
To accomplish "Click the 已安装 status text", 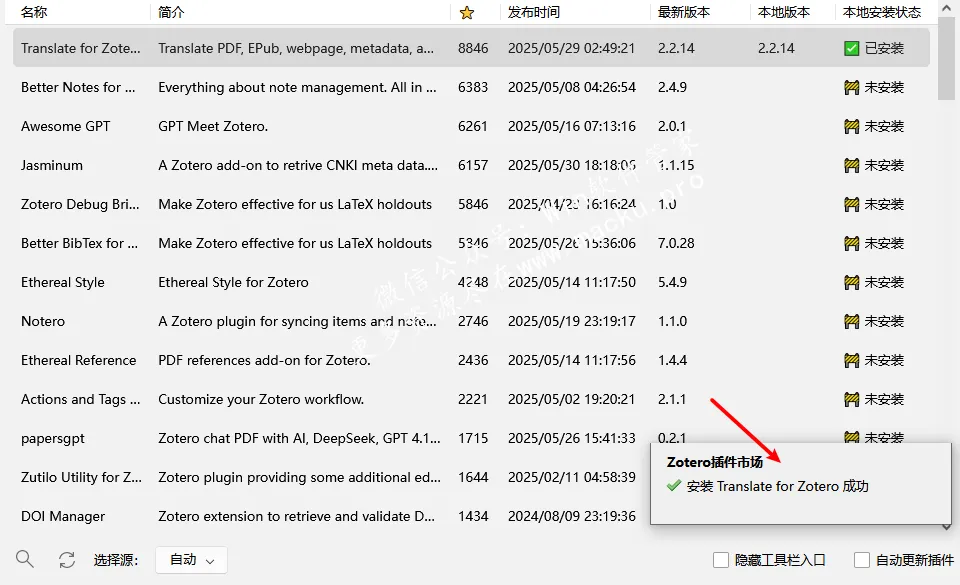I will pyautogui.click(x=884, y=48).
